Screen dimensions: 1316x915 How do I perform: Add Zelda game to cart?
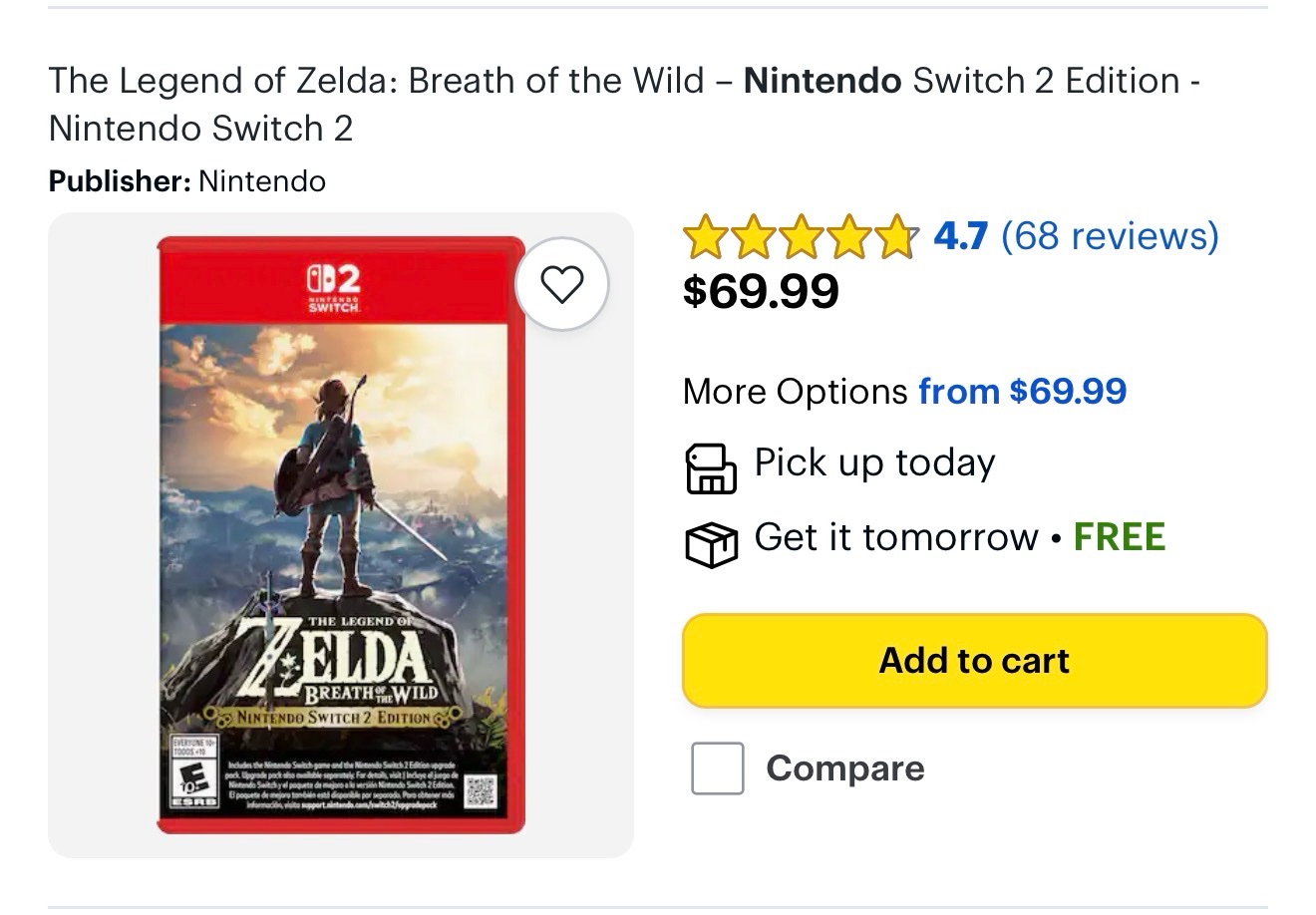click(x=973, y=660)
